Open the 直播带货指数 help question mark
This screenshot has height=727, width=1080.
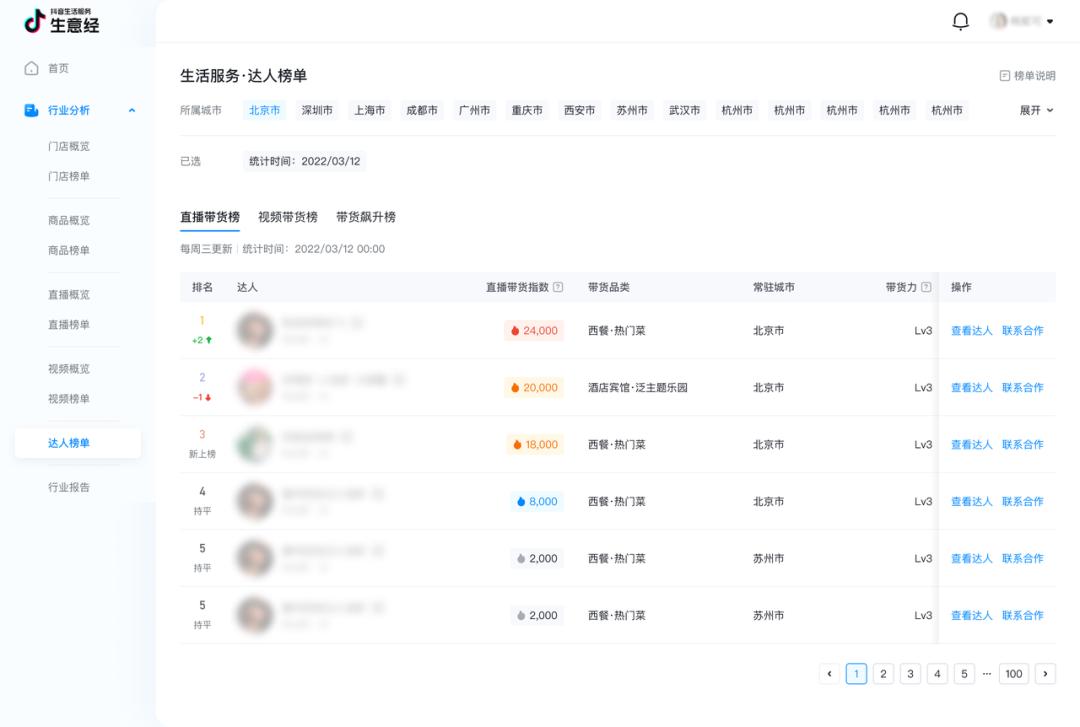pos(556,287)
